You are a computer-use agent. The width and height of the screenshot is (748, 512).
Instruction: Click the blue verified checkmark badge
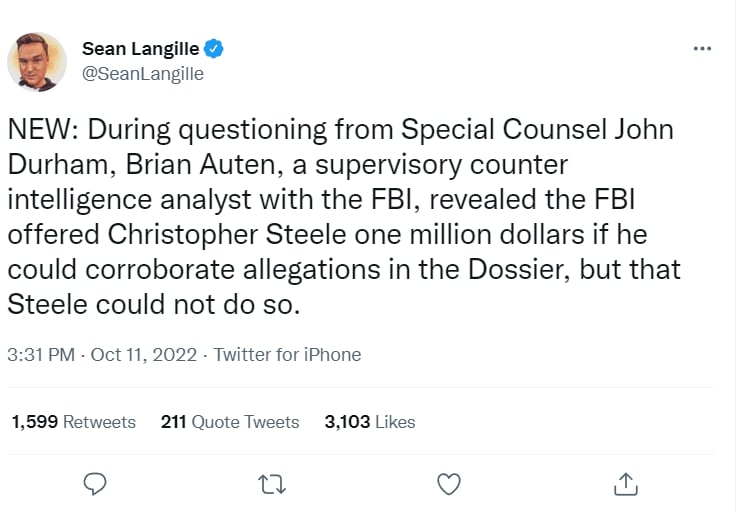pos(214,49)
